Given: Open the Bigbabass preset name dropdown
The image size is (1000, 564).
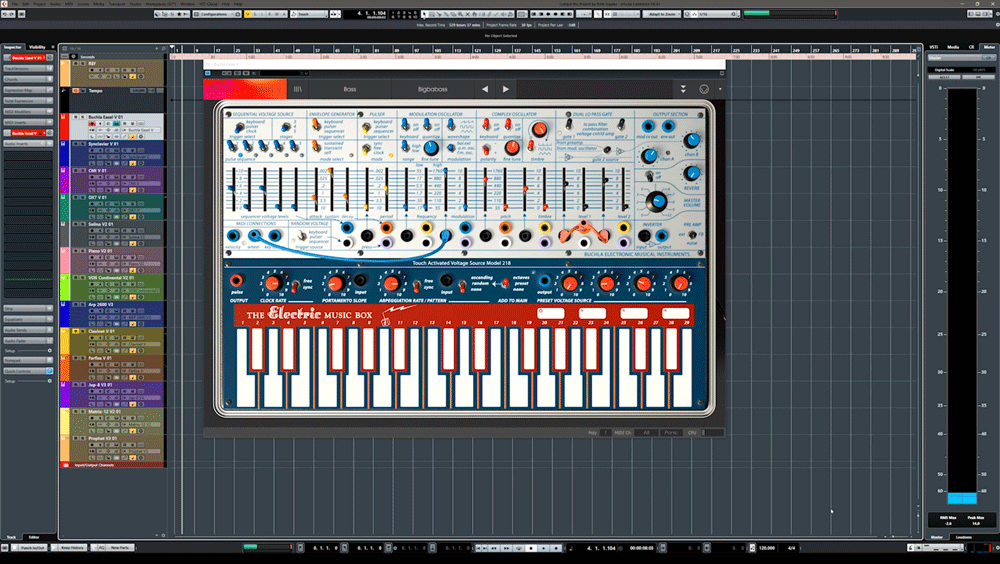Looking at the screenshot, I should (433, 89).
